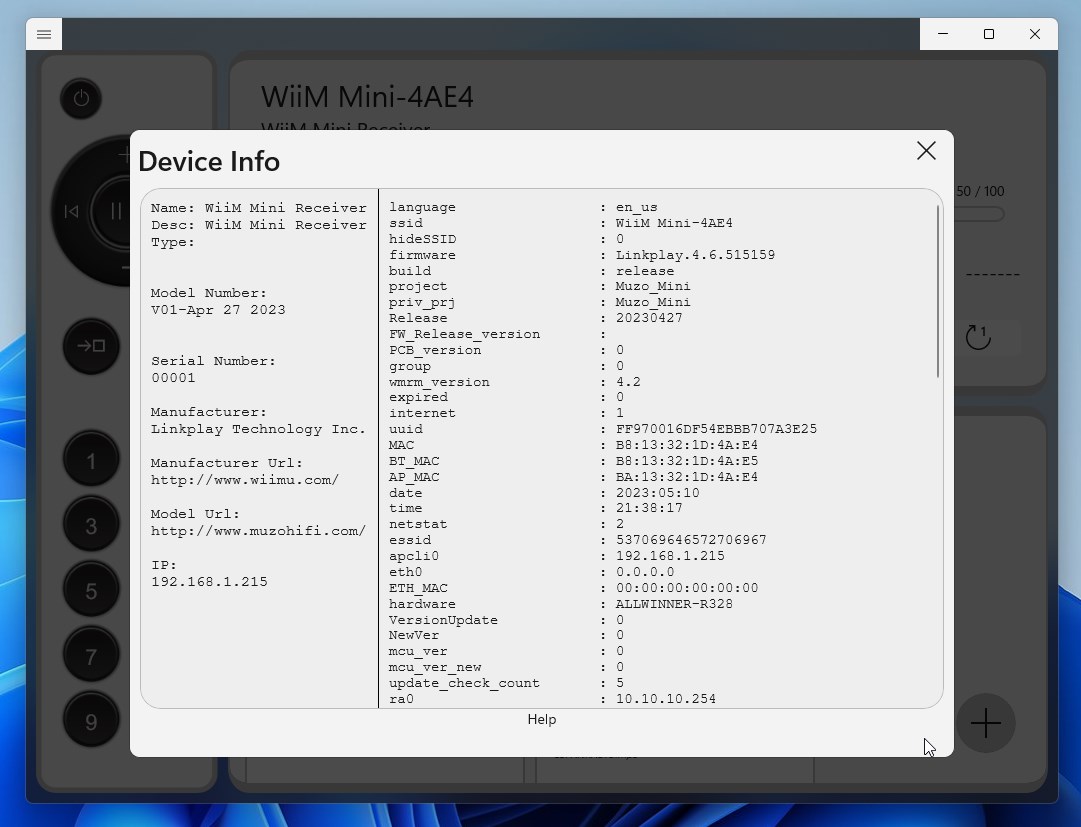Open the hamburger menu
This screenshot has height=827, width=1081.
tap(44, 34)
